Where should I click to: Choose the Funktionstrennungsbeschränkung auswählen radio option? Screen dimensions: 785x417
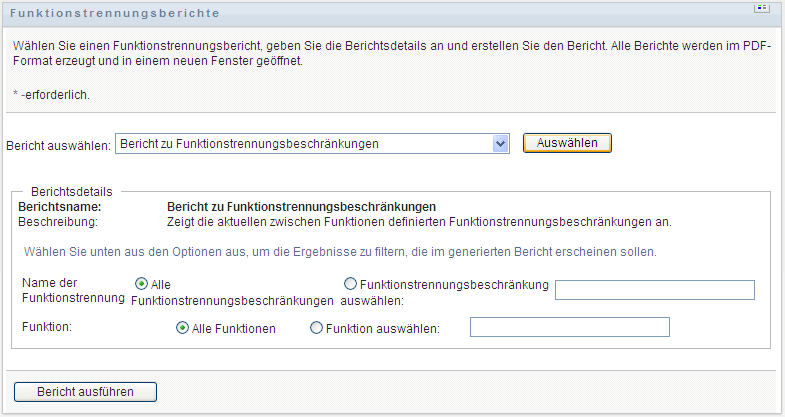point(350,284)
